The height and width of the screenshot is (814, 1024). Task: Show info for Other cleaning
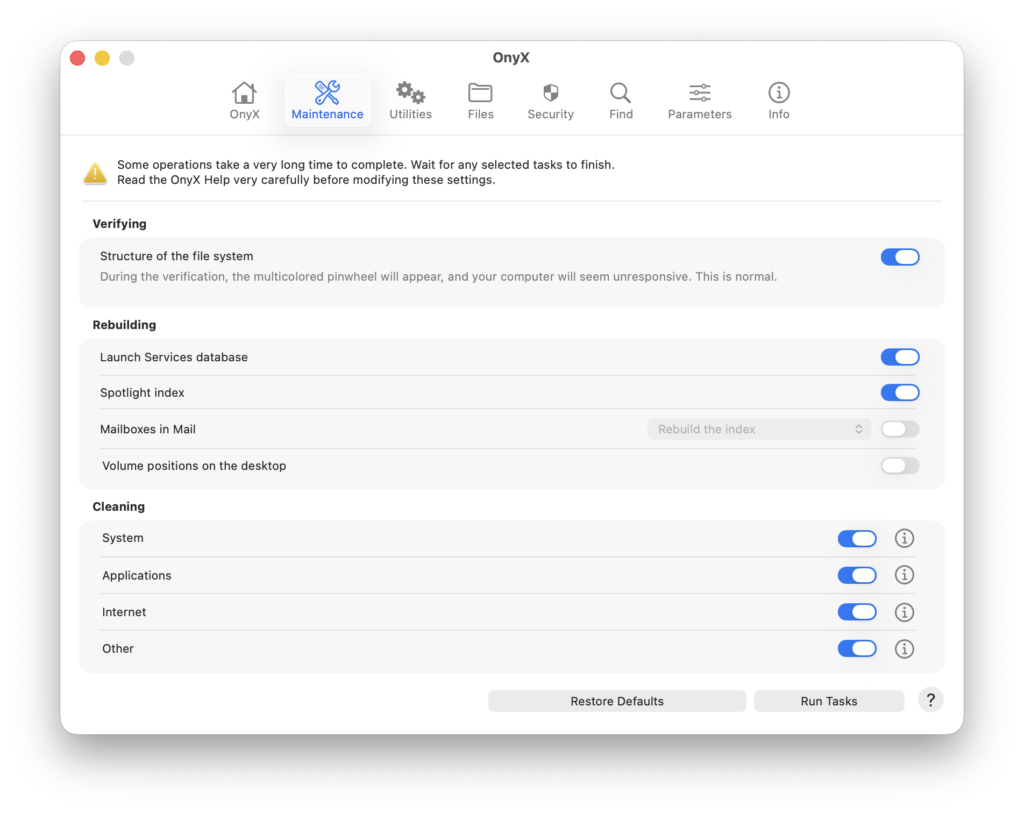pos(904,649)
